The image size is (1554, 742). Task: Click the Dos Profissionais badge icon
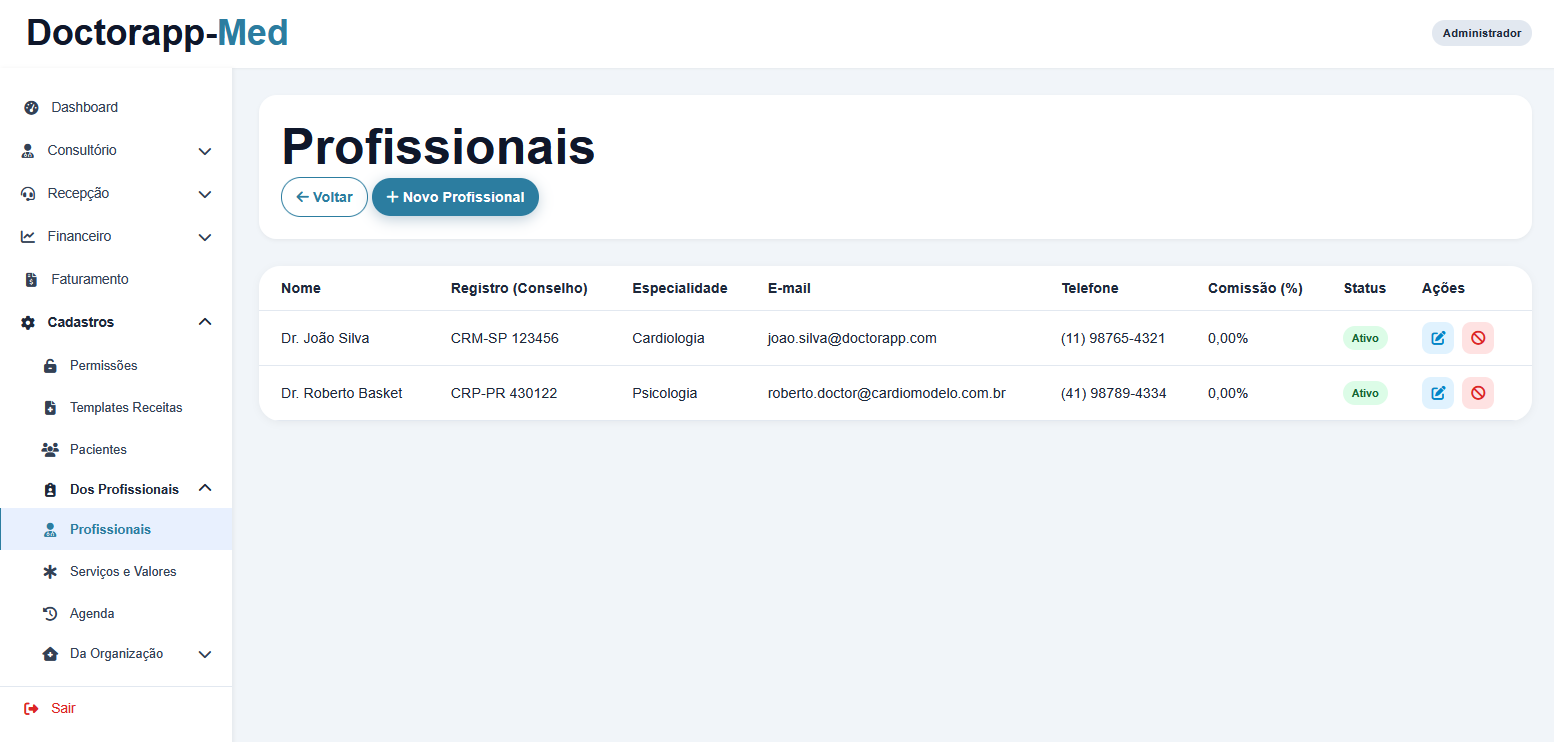point(50,490)
